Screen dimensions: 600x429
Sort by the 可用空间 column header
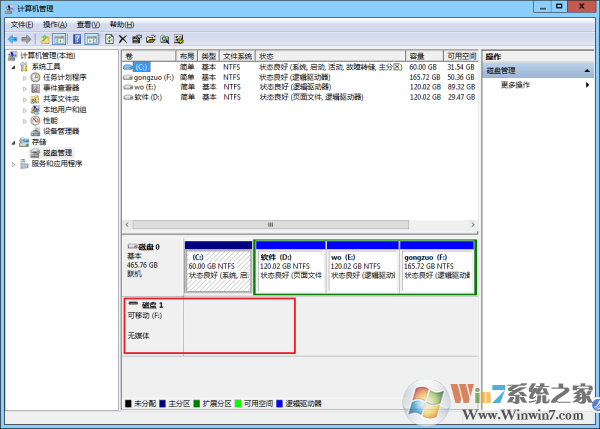461,56
